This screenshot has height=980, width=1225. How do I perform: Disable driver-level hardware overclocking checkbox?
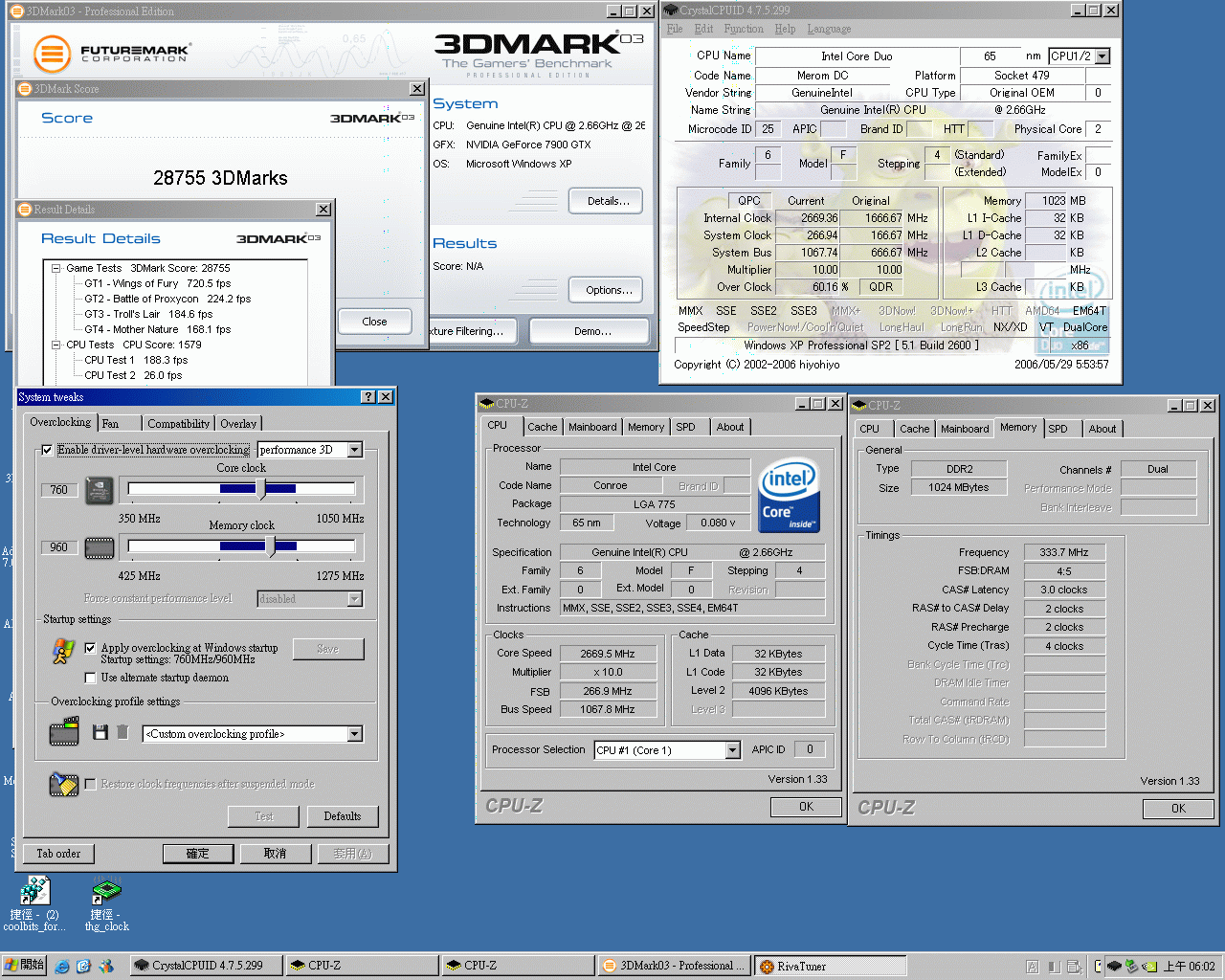[x=47, y=450]
